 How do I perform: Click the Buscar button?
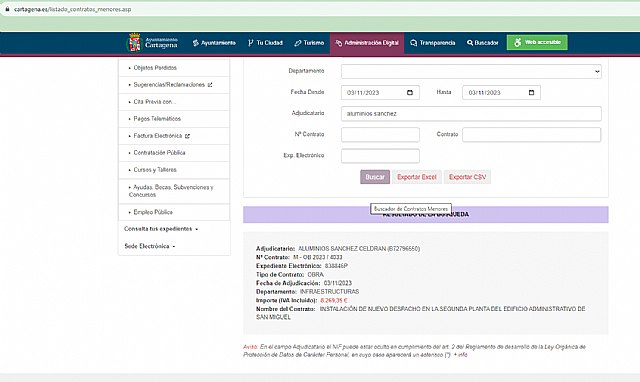pos(375,177)
